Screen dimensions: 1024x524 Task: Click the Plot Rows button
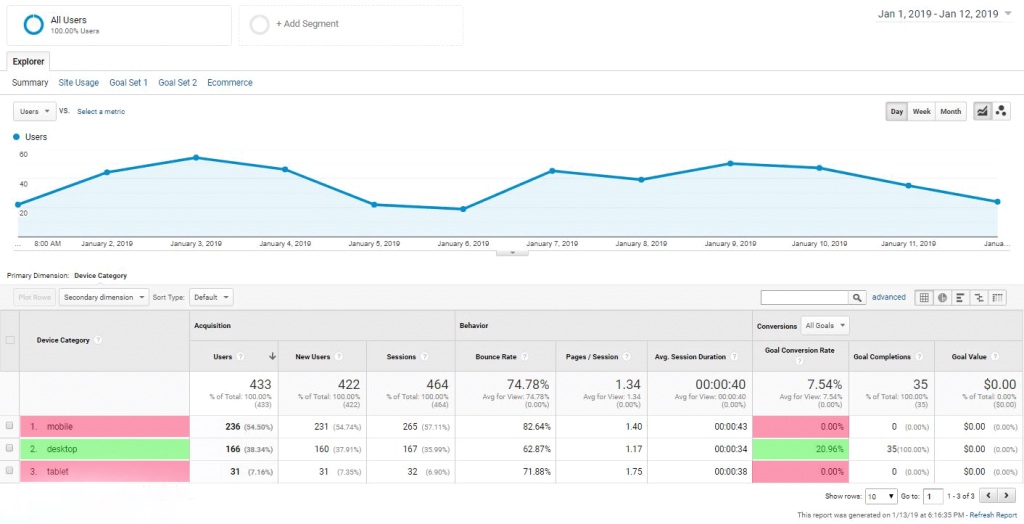point(35,297)
